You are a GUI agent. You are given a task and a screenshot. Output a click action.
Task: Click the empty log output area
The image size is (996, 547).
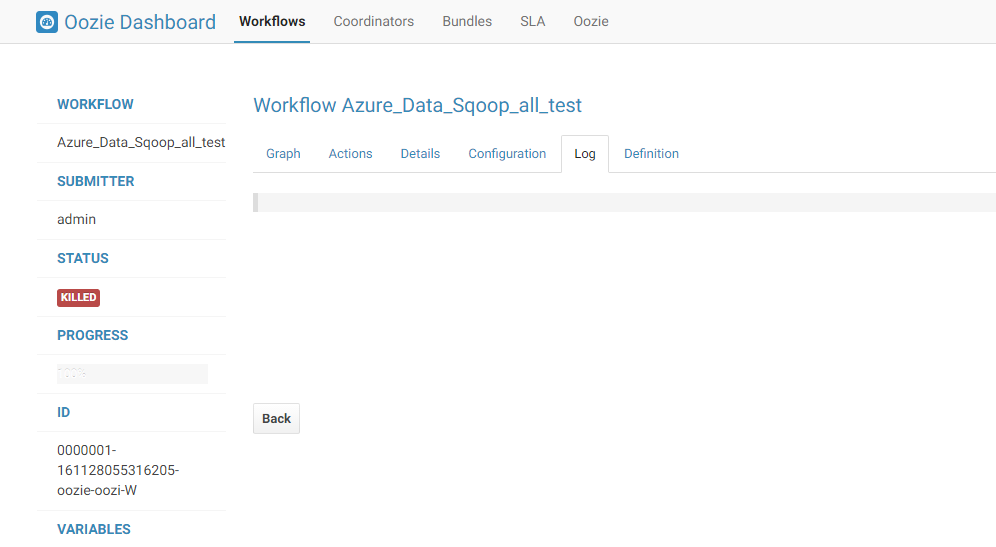pos(624,203)
